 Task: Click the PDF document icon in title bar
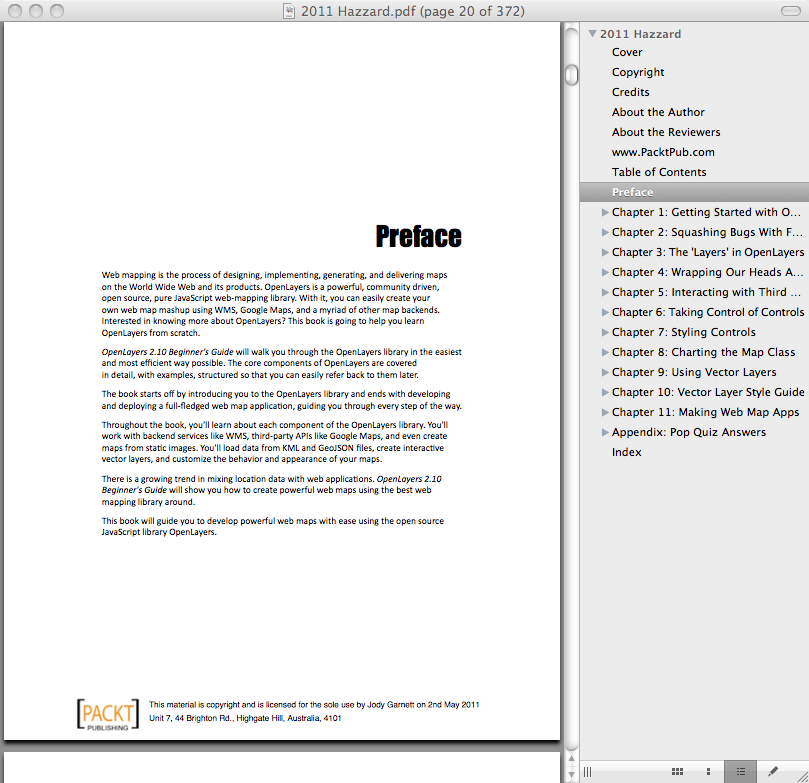click(x=289, y=11)
